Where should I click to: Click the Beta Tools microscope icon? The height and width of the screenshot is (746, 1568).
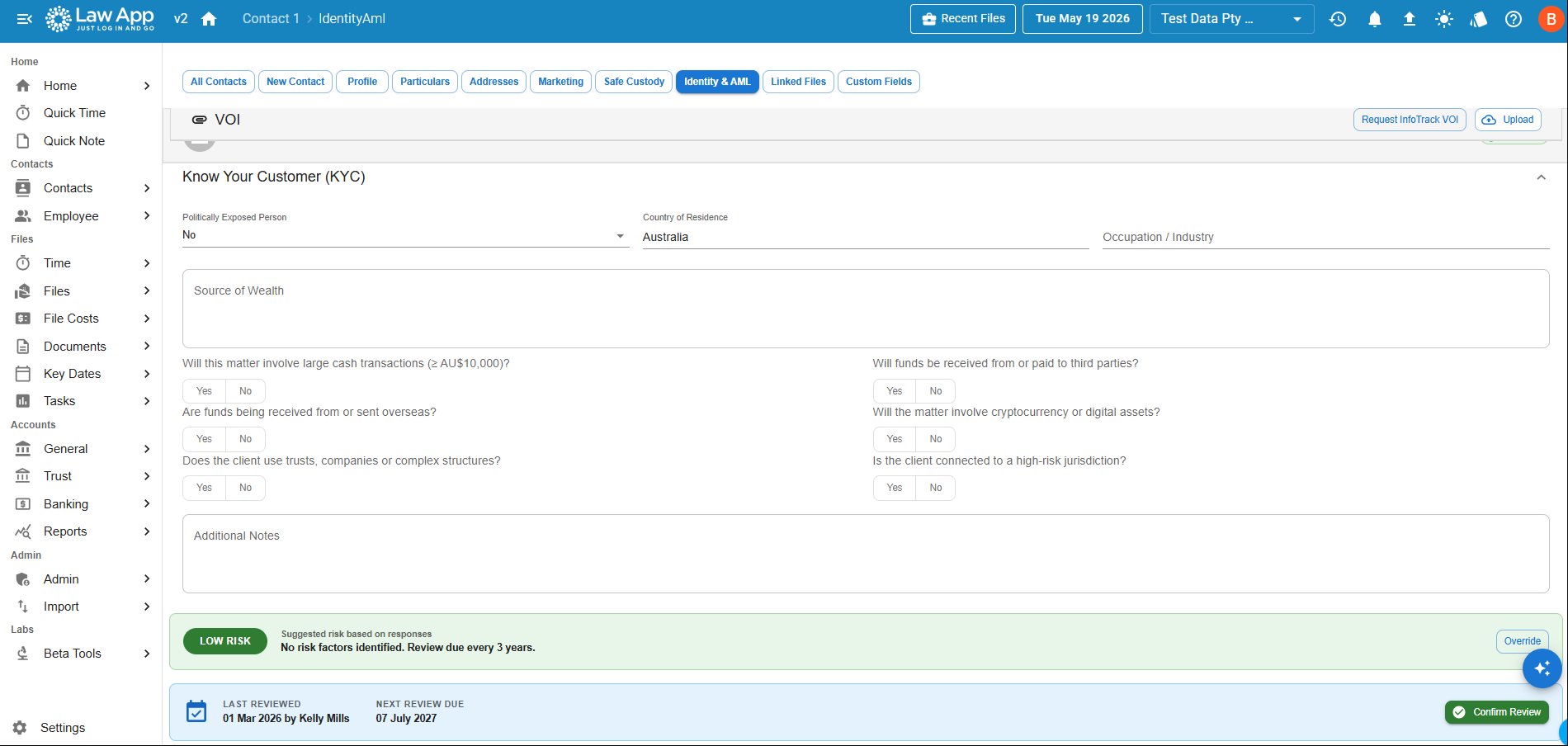[x=23, y=654]
